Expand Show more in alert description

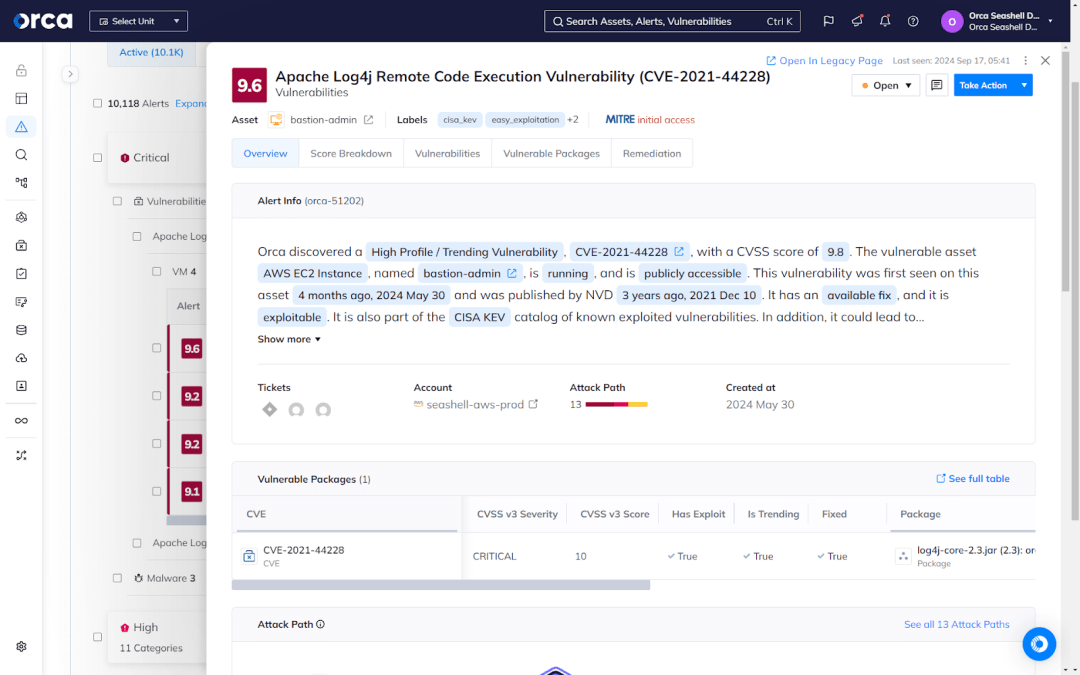[289, 339]
